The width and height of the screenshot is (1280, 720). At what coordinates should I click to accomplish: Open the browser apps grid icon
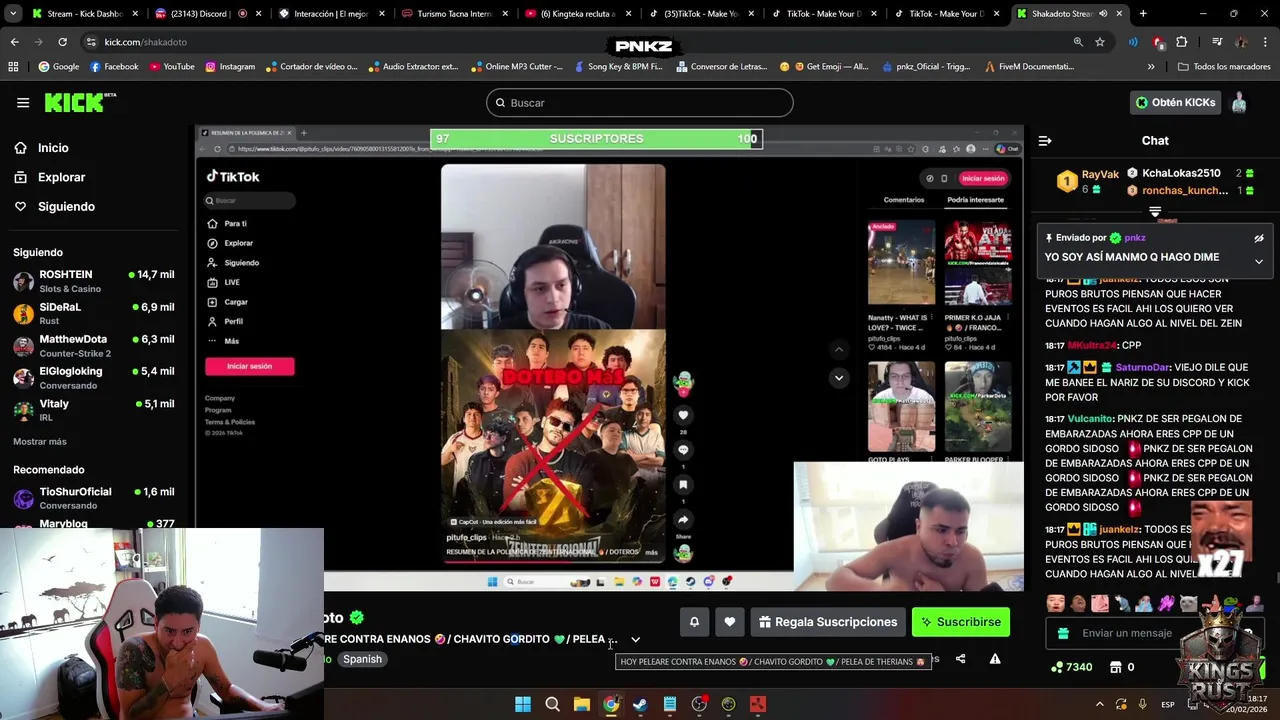[x=13, y=67]
